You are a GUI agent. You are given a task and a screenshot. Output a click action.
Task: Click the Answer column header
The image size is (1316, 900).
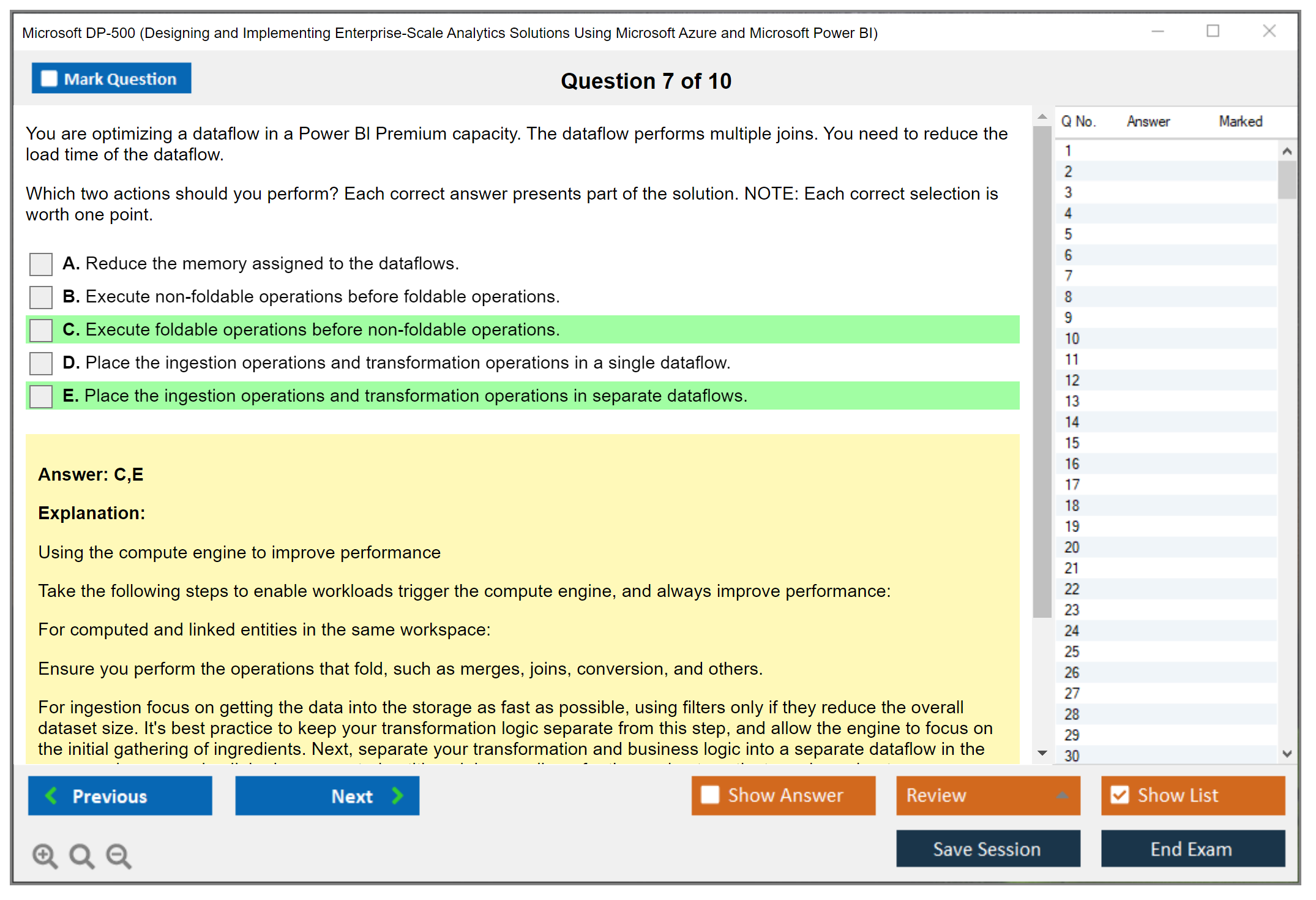click(1148, 121)
